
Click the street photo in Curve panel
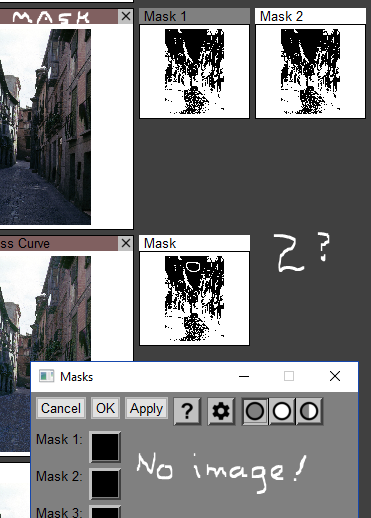coord(45,308)
